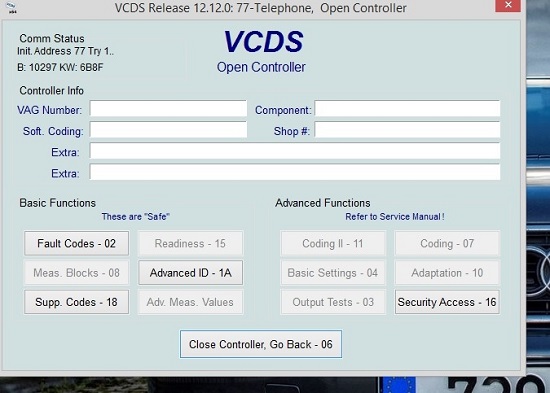The height and width of the screenshot is (393, 550).
Task: Click the Basic Settings - 04 button
Action: pyautogui.click(x=333, y=273)
